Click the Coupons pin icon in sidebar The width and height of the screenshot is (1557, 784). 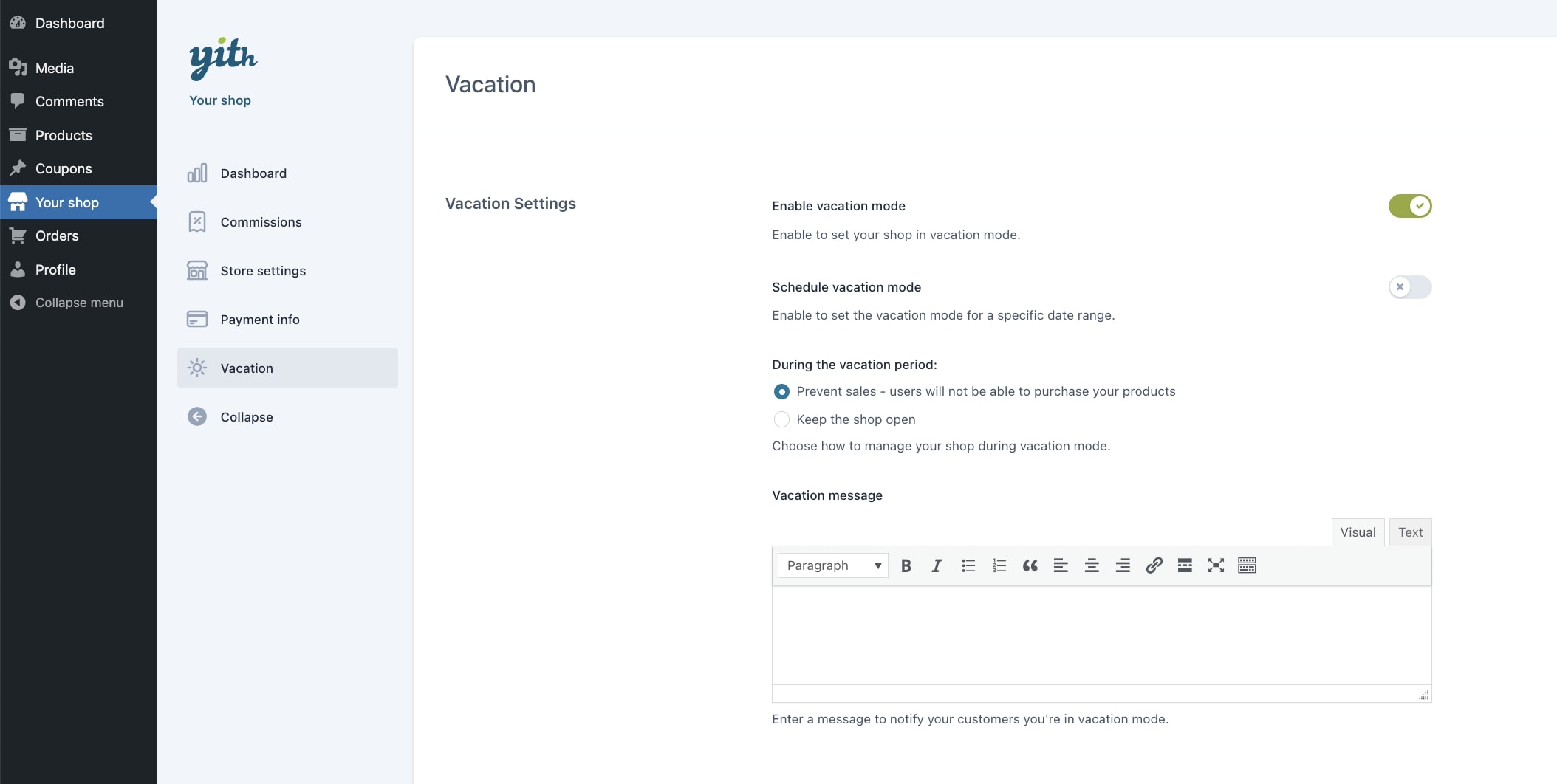(x=18, y=168)
